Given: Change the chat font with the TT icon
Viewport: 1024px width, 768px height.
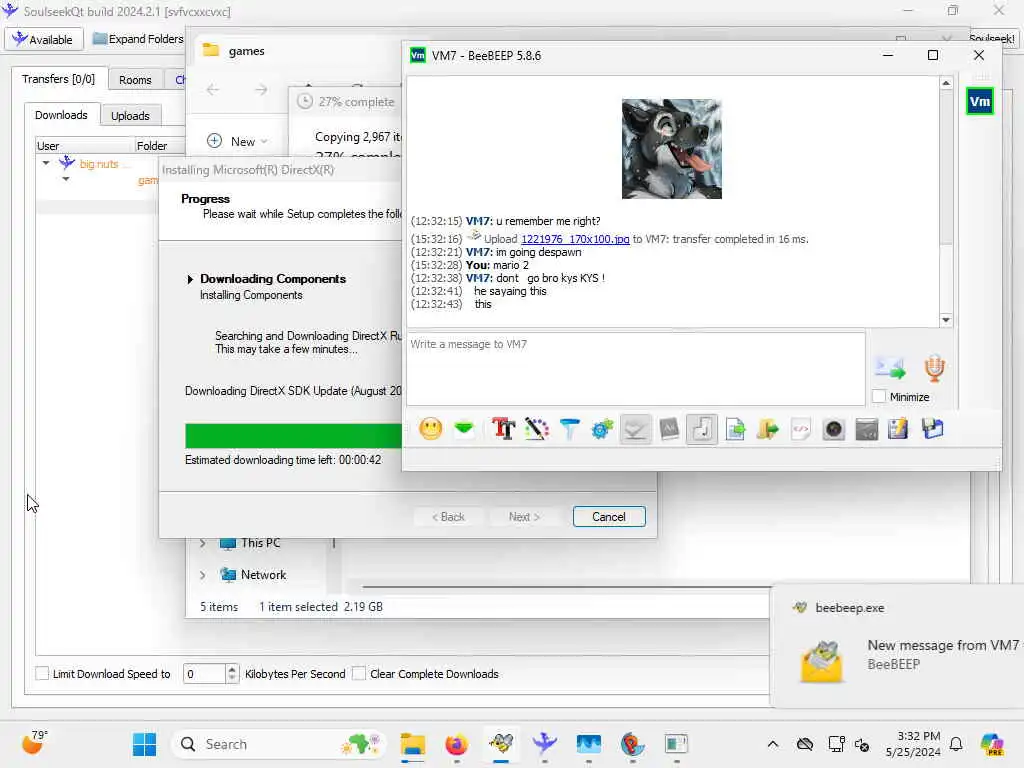Looking at the screenshot, I should [x=503, y=429].
